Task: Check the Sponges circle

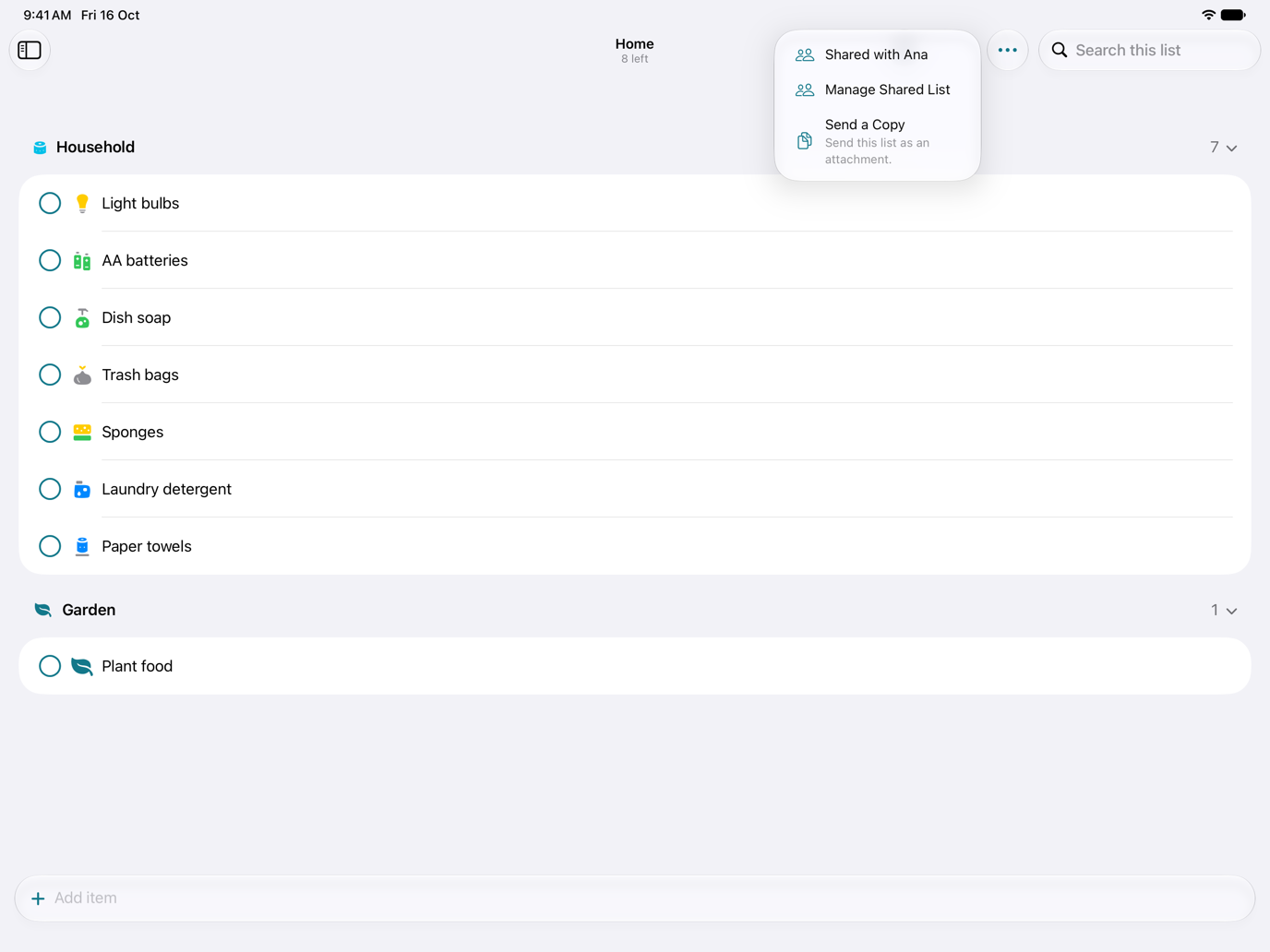Action: (50, 432)
